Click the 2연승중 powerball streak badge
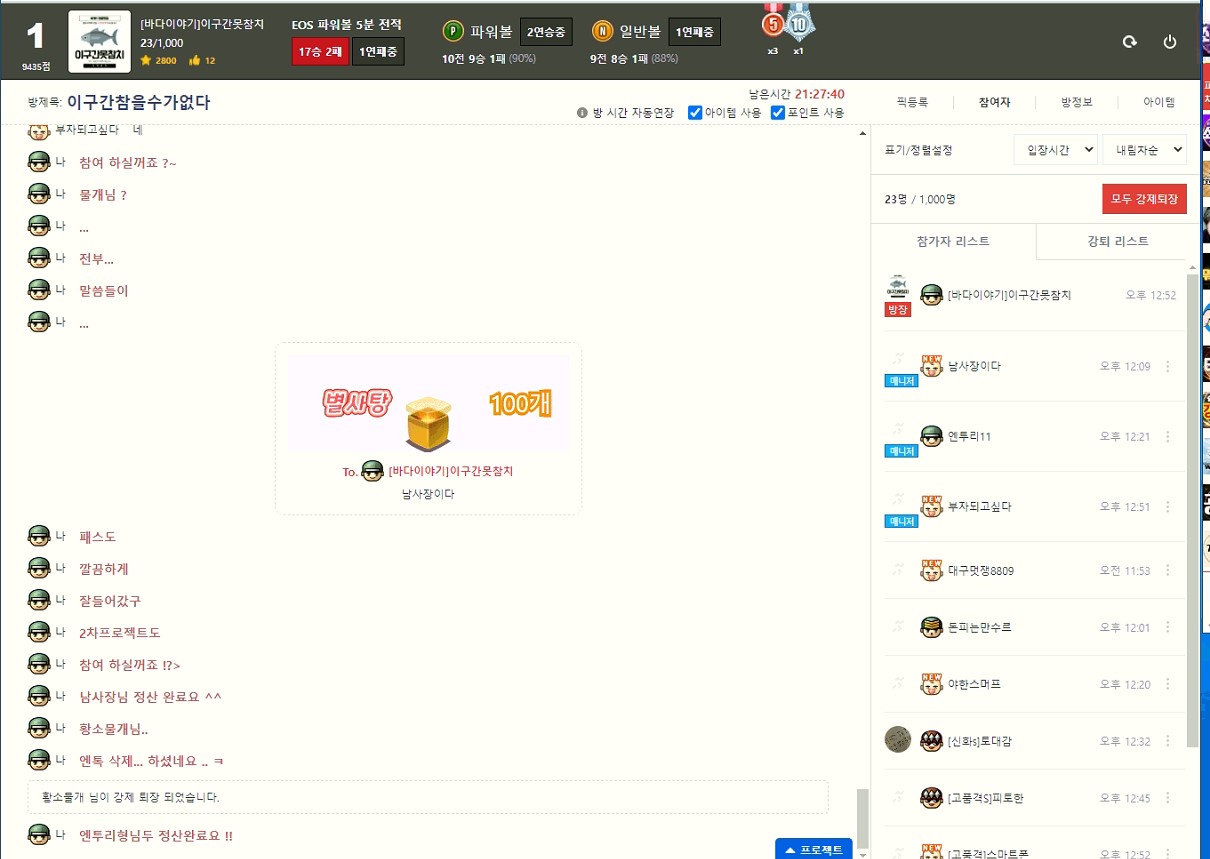Viewport: 1210px width, 859px height. coord(546,32)
